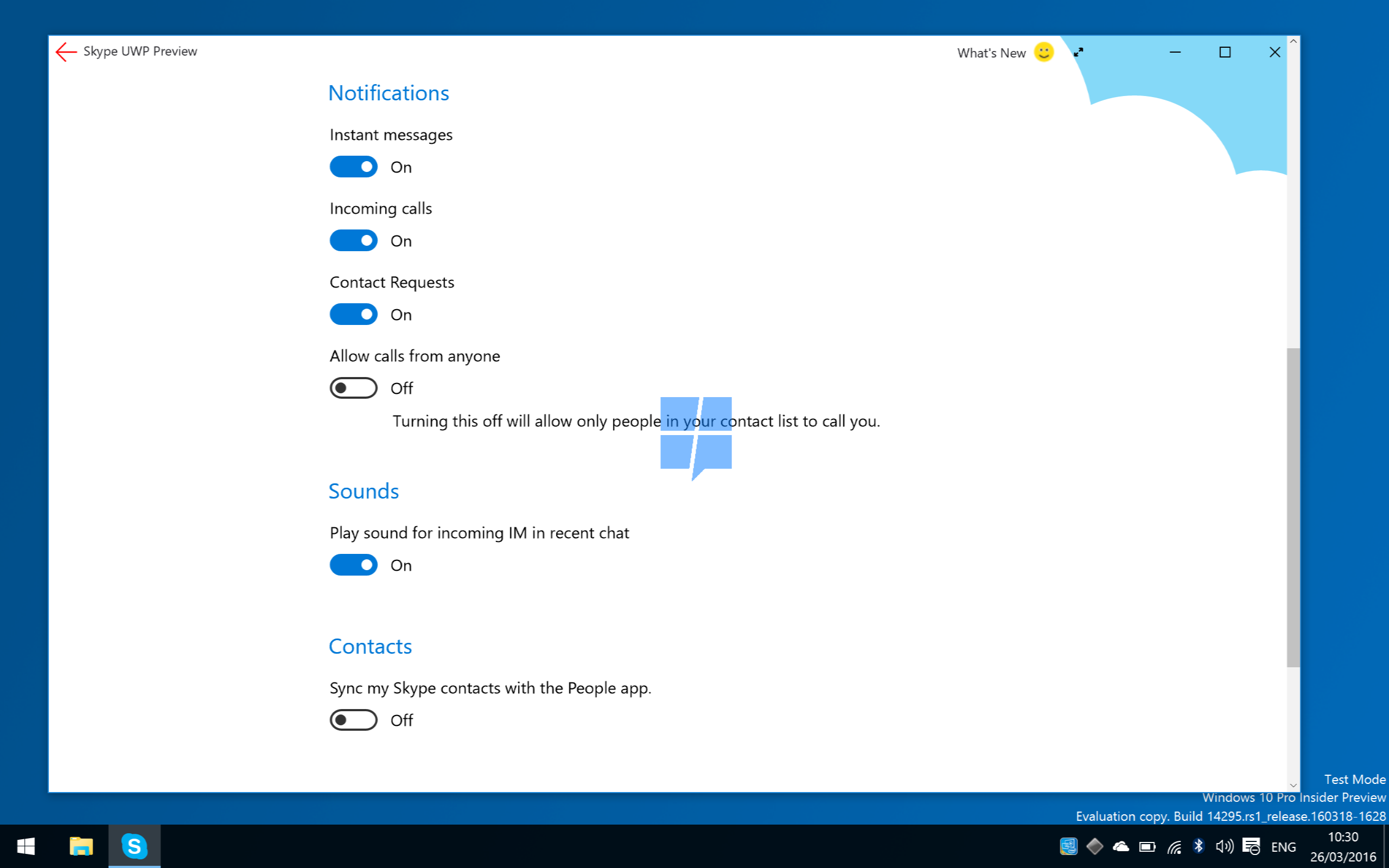This screenshot has width=1389, height=868.
Task: Open the Bluetooth tray icon
Action: coord(1199,846)
